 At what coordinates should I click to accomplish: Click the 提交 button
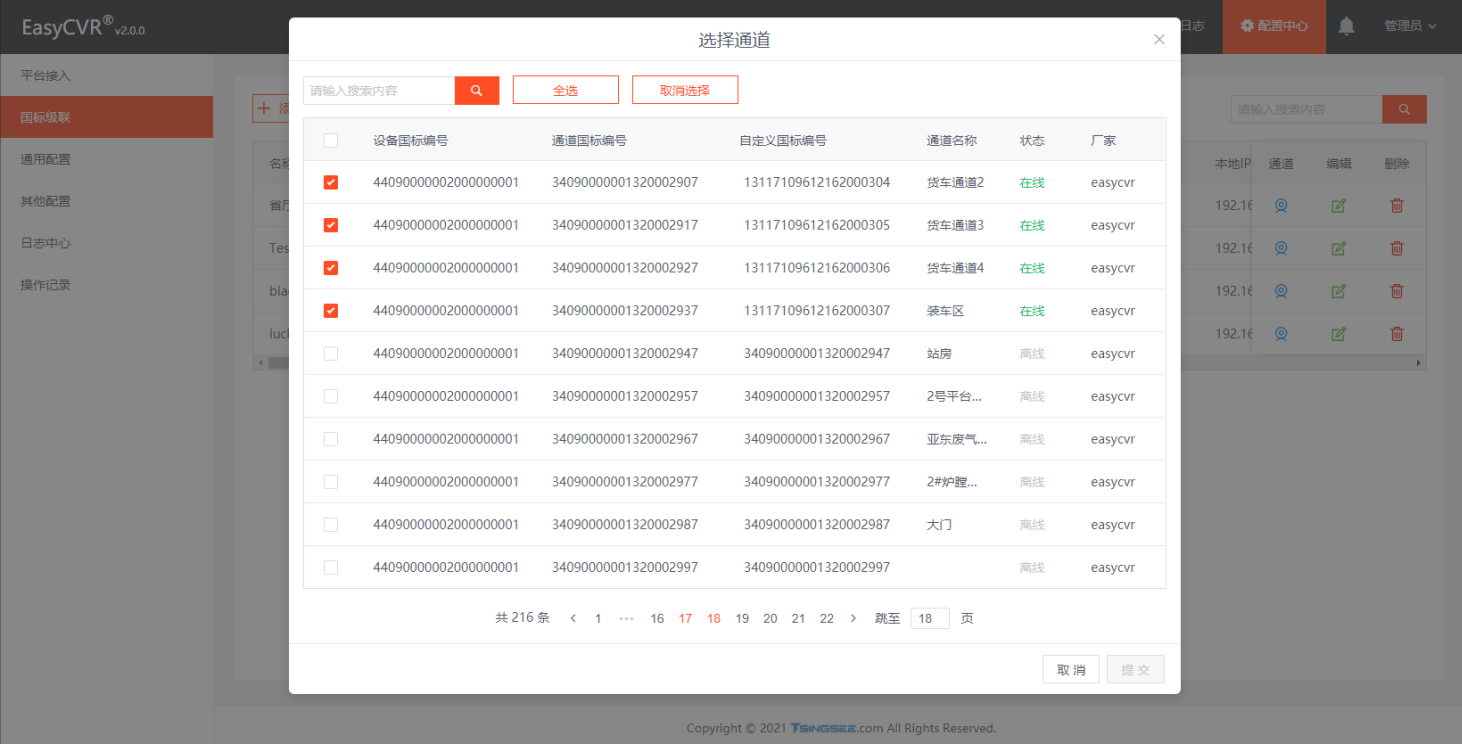(x=1136, y=670)
